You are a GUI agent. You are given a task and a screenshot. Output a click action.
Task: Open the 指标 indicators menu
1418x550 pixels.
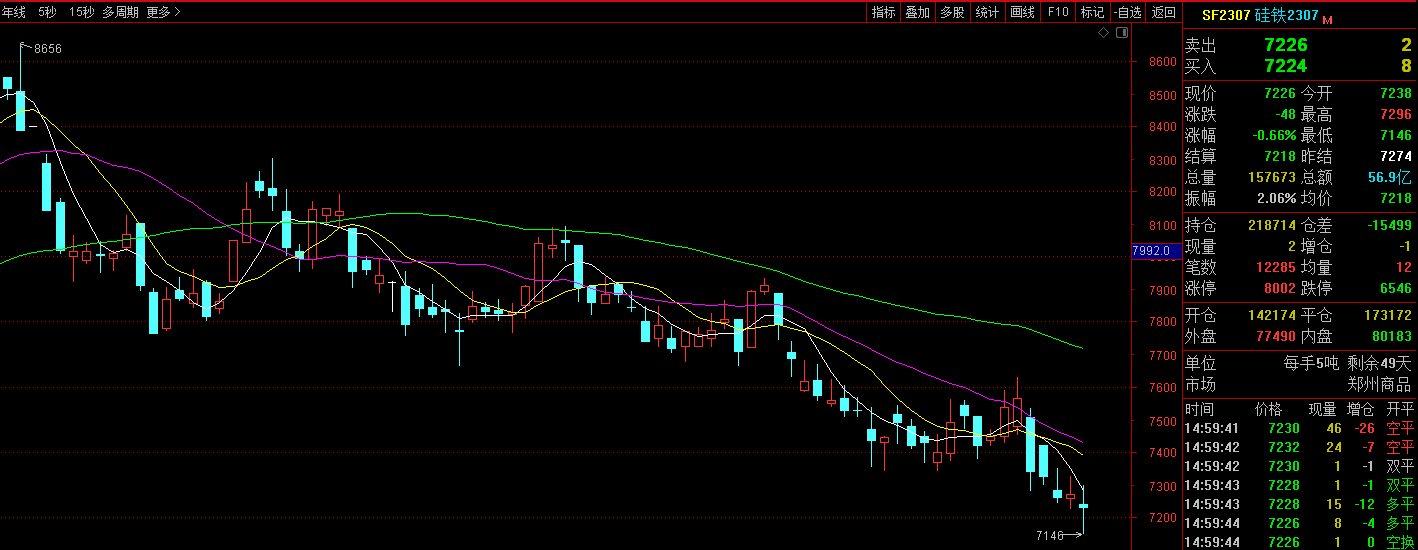pyautogui.click(x=883, y=12)
